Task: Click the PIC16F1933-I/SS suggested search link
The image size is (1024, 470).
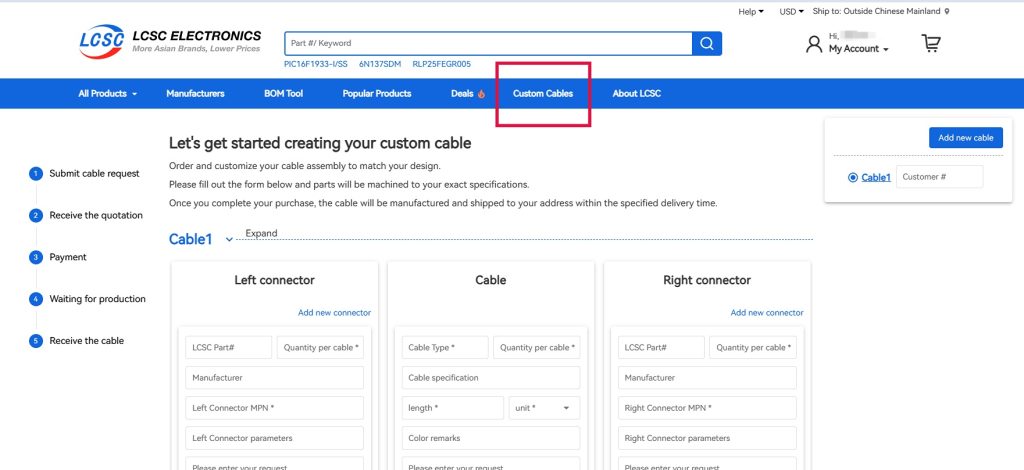Action: [315, 64]
